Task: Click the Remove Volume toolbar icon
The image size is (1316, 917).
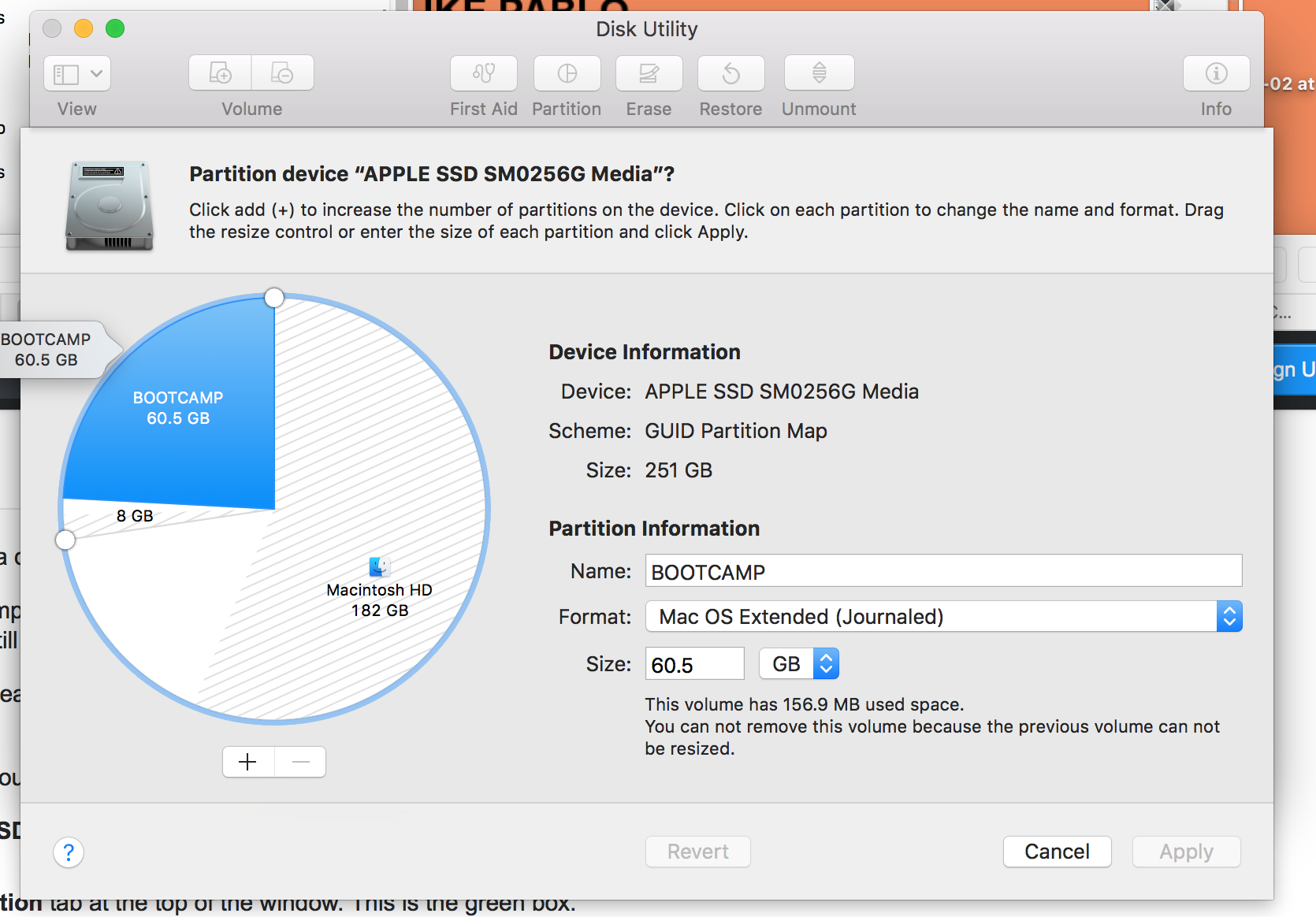Action: [x=283, y=73]
